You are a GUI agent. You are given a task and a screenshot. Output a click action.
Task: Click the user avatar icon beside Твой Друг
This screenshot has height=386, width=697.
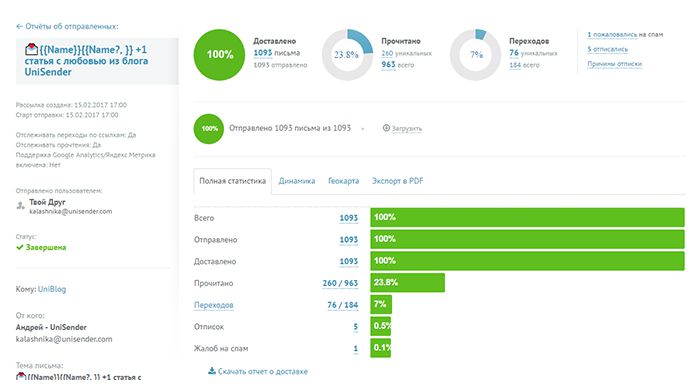pyautogui.click(x=20, y=206)
